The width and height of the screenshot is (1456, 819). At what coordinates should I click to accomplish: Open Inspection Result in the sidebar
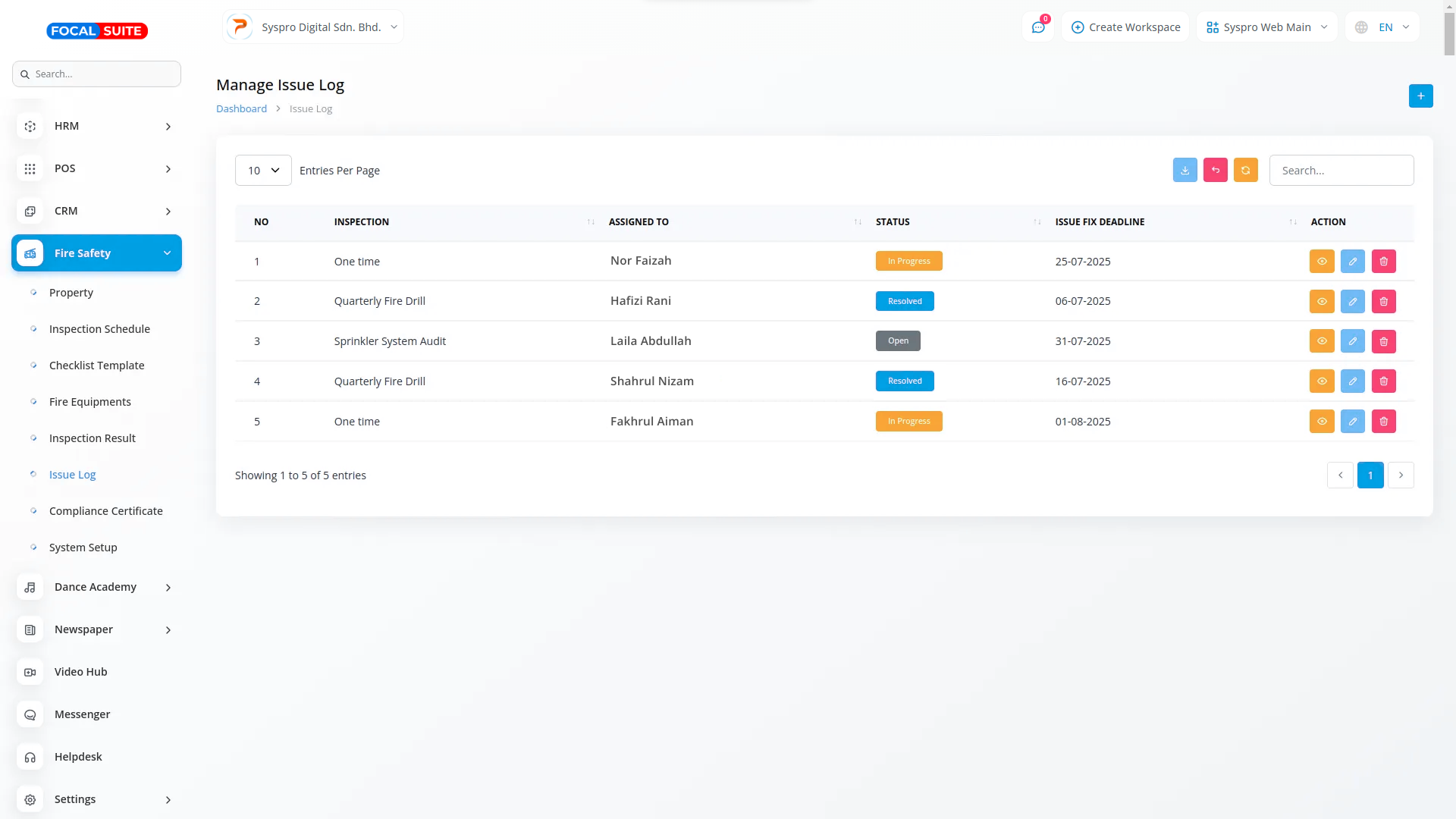tap(92, 438)
